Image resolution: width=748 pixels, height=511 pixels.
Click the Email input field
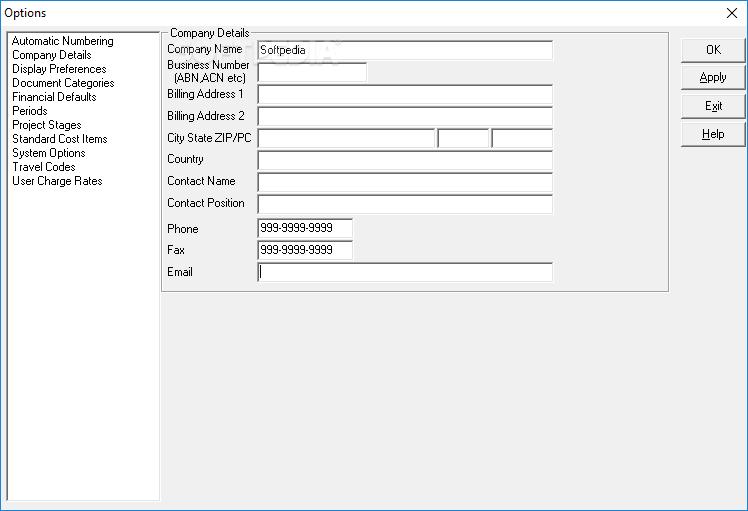coord(405,272)
